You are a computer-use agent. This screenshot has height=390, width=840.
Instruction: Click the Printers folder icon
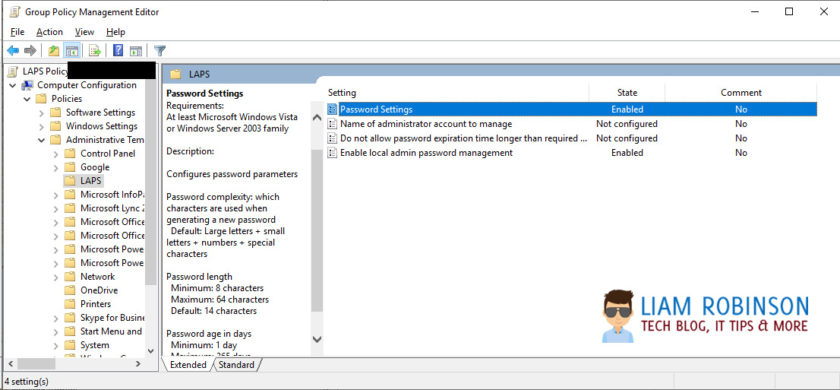(x=70, y=304)
